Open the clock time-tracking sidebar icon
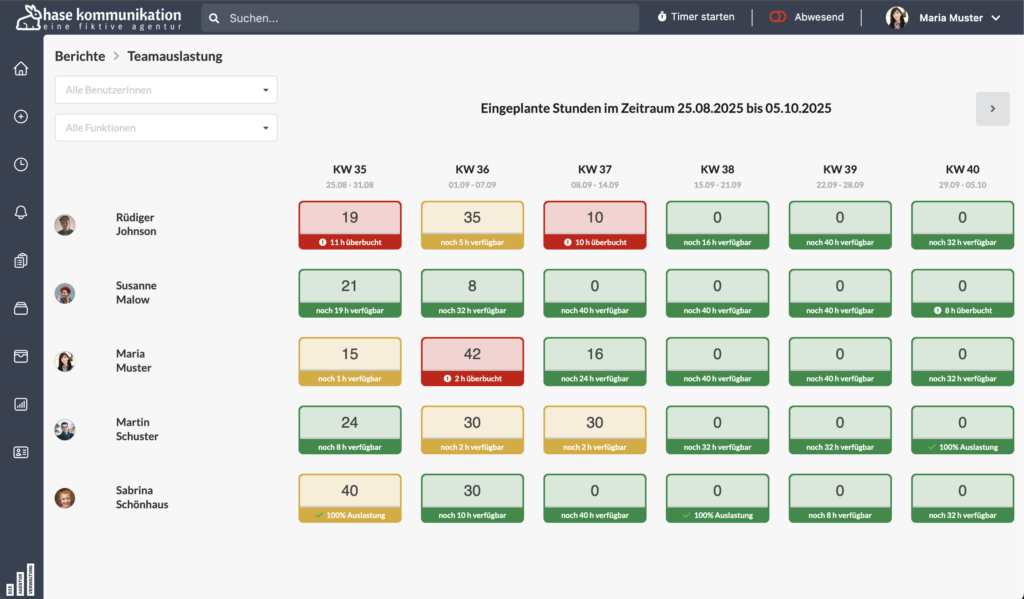Image resolution: width=1024 pixels, height=599 pixels. (x=21, y=164)
